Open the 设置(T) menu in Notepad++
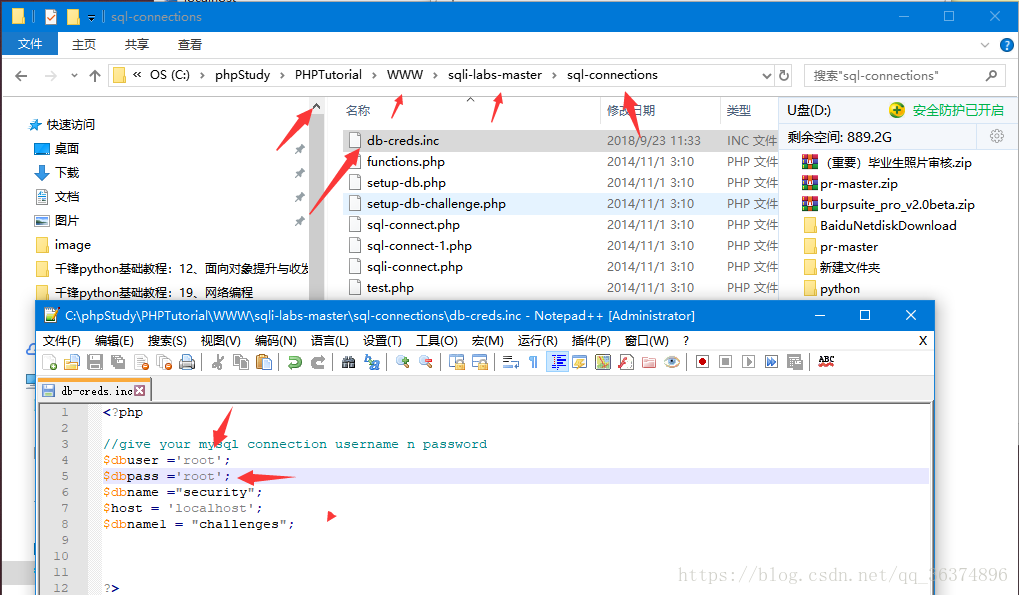The height and width of the screenshot is (595, 1019). pos(382,341)
